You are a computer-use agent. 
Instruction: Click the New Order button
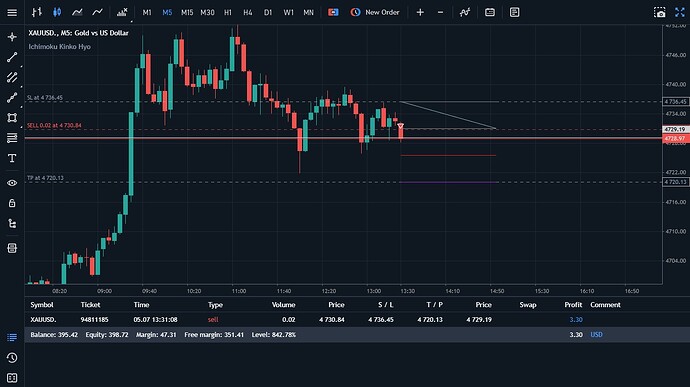click(375, 12)
